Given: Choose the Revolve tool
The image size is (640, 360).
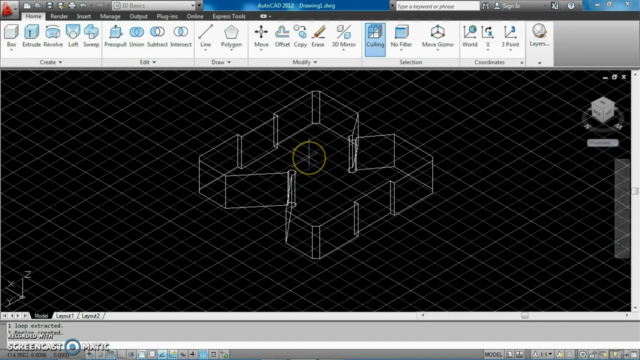Looking at the screenshot, I should [x=53, y=36].
